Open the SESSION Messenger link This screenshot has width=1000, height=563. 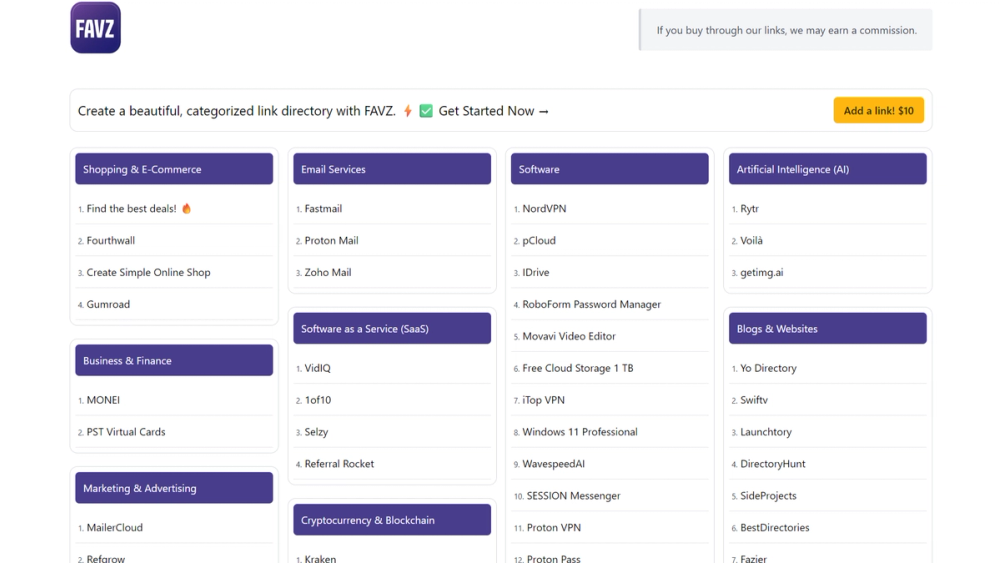click(573, 495)
